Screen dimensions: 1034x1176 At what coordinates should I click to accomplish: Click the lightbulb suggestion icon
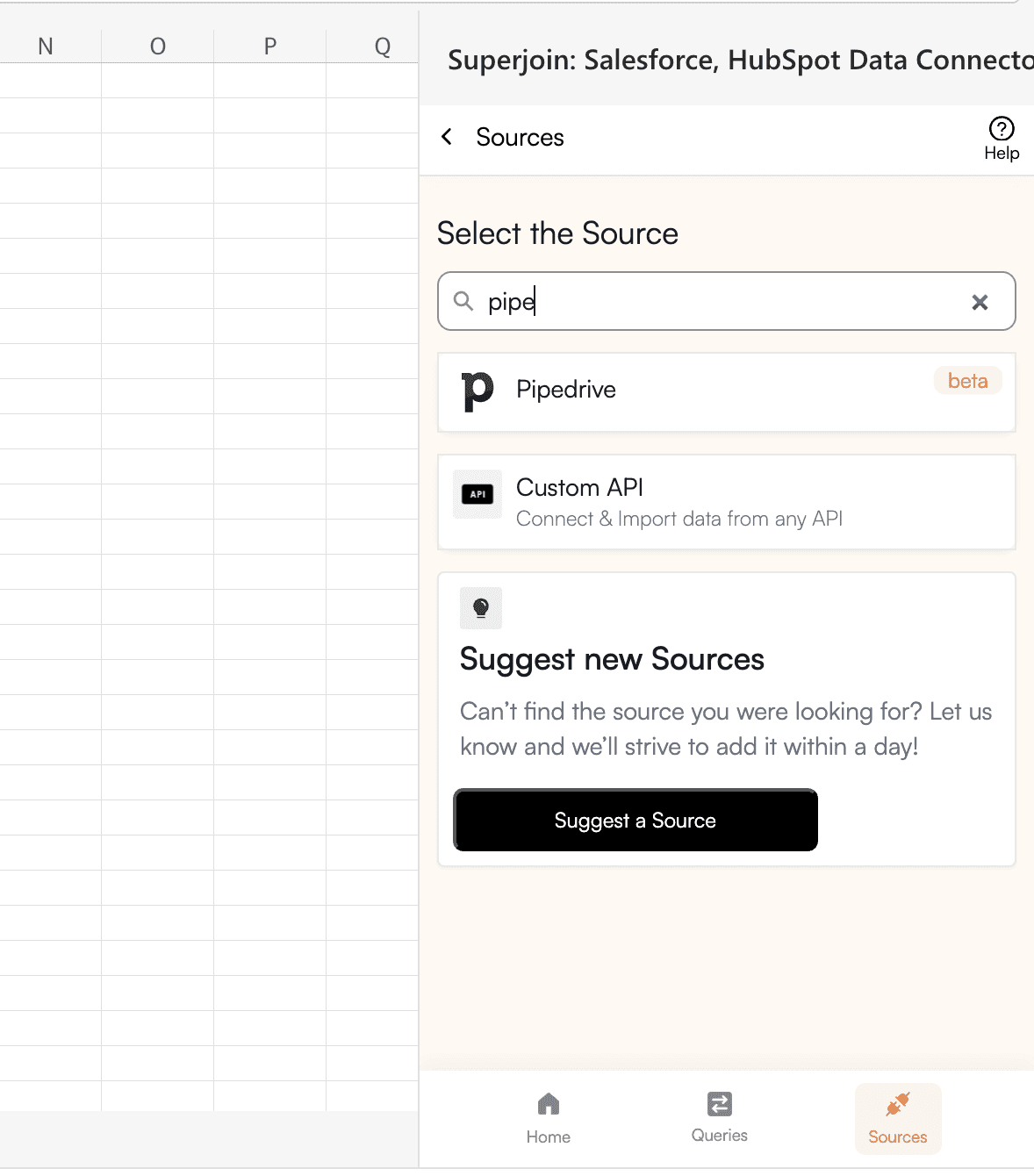pyautogui.click(x=481, y=608)
